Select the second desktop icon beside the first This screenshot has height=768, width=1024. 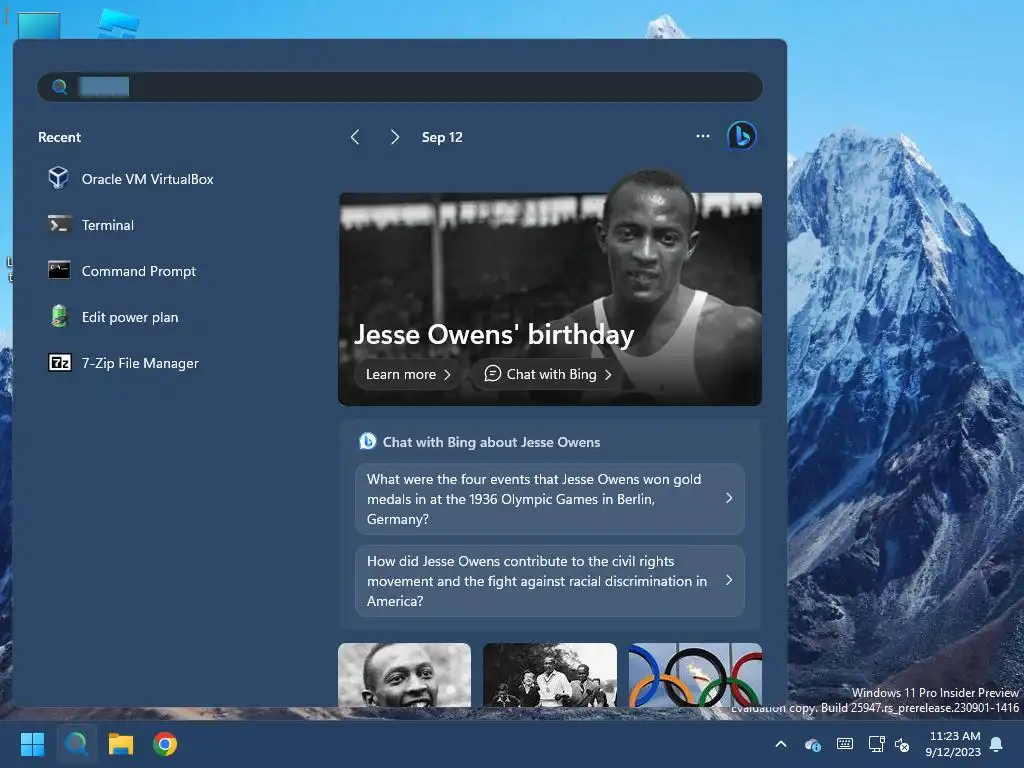click(118, 22)
